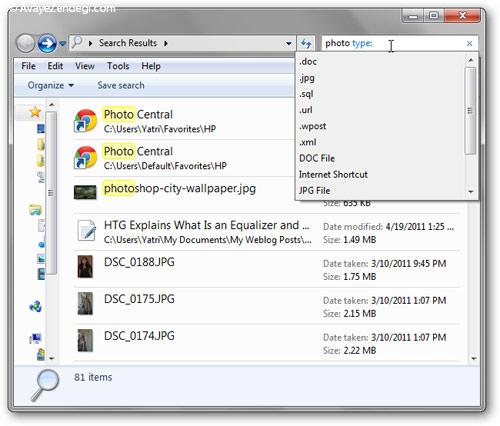Open the Organize dropdown menu
Viewport: 500px width, 426px height.
51,85
